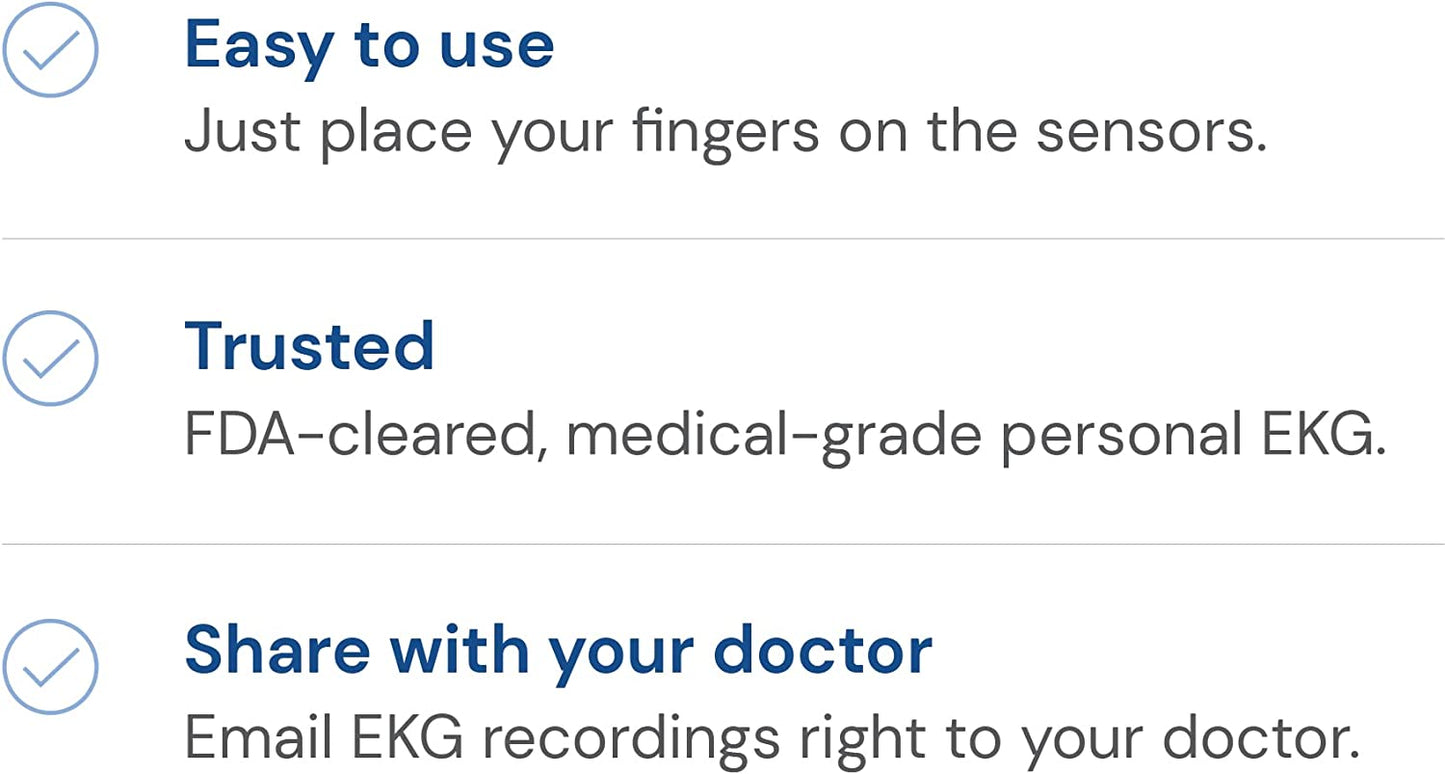The height and width of the screenshot is (774, 1445).
Task: Click the divider line below Easy to use section
Action: pyautogui.click(x=722, y=239)
